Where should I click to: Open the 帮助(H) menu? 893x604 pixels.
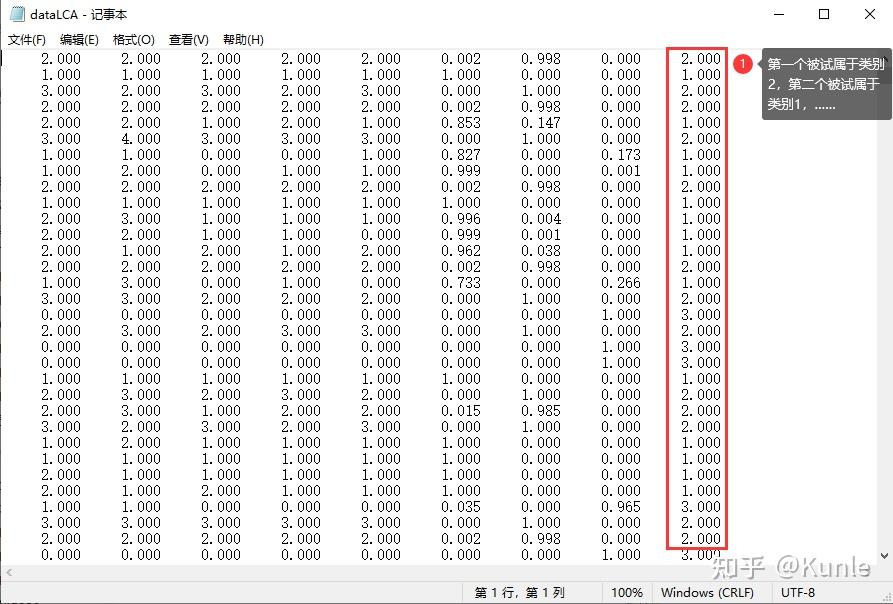click(240, 39)
